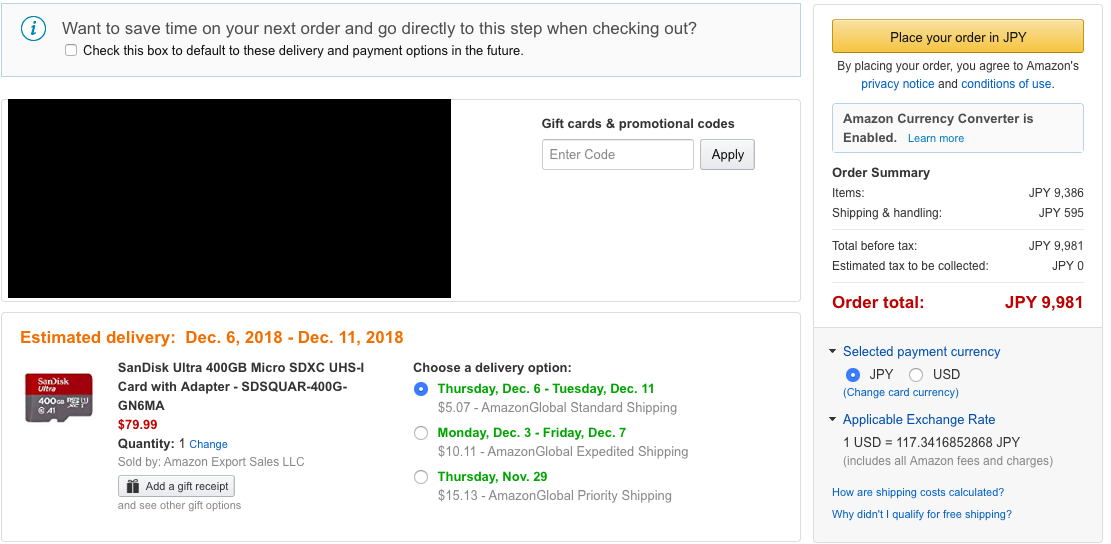Click the gift icon on receipt button
Screen dimensions: 1111x544
133,486
